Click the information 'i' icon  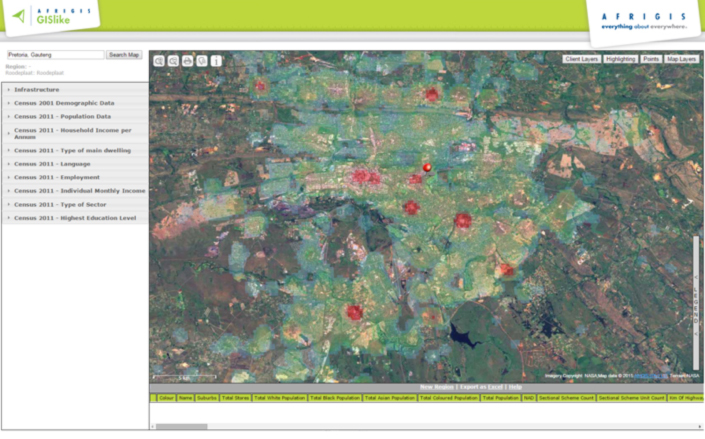pyautogui.click(x=216, y=61)
